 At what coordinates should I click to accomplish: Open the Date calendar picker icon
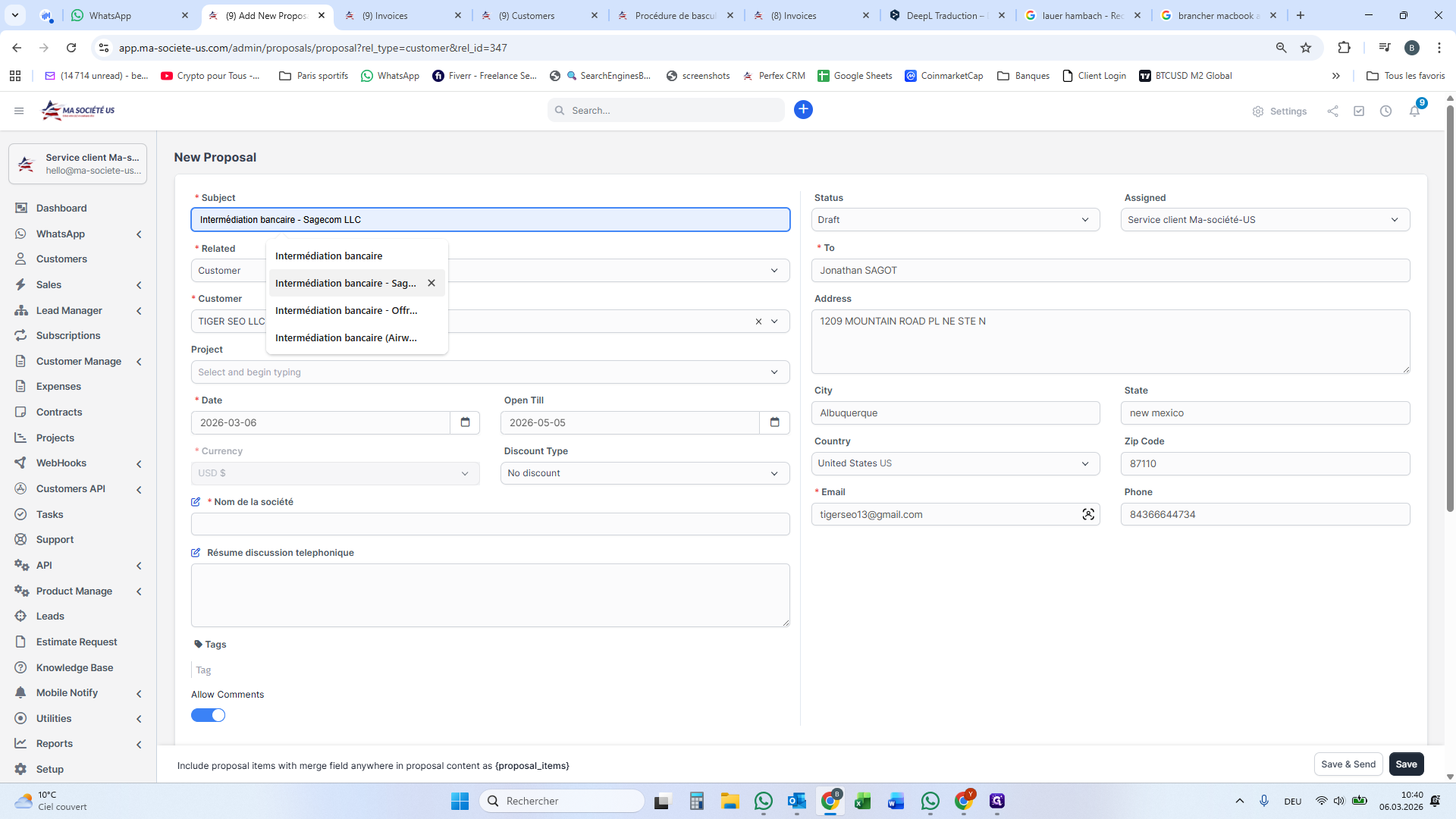point(465,422)
